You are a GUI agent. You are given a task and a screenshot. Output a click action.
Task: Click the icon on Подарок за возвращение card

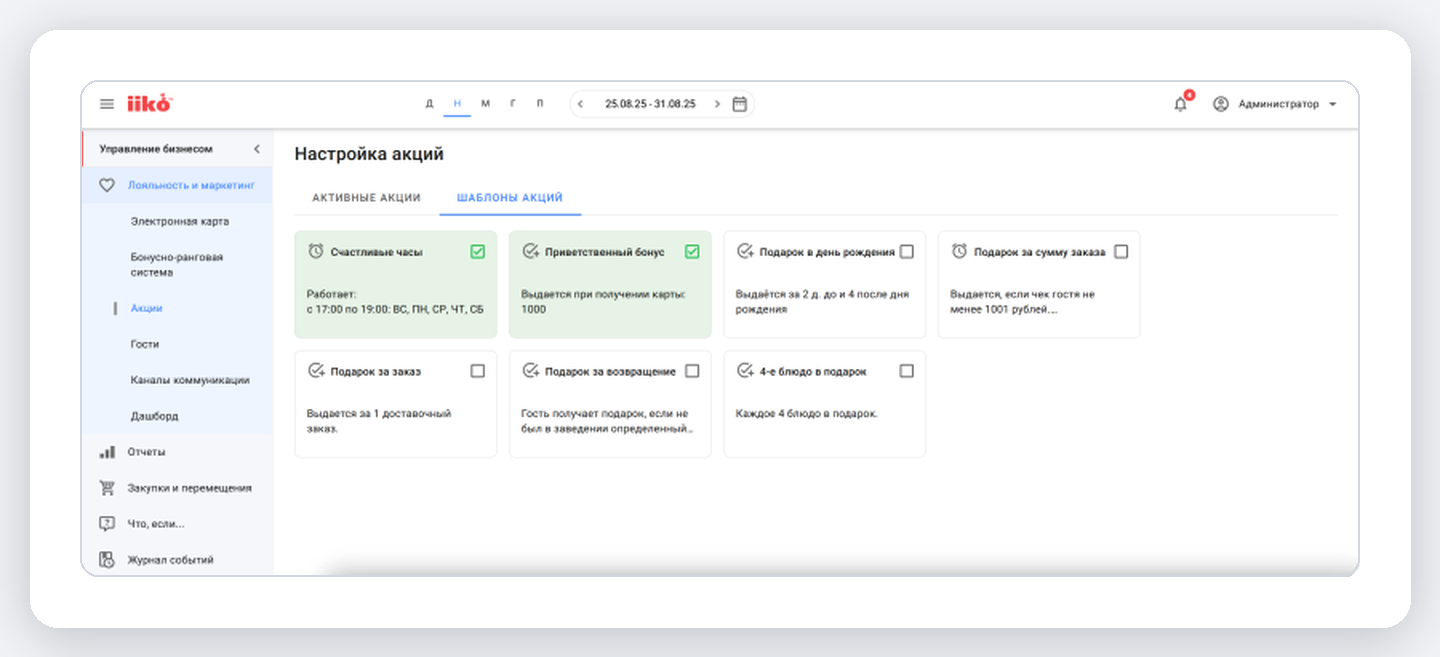coord(531,371)
